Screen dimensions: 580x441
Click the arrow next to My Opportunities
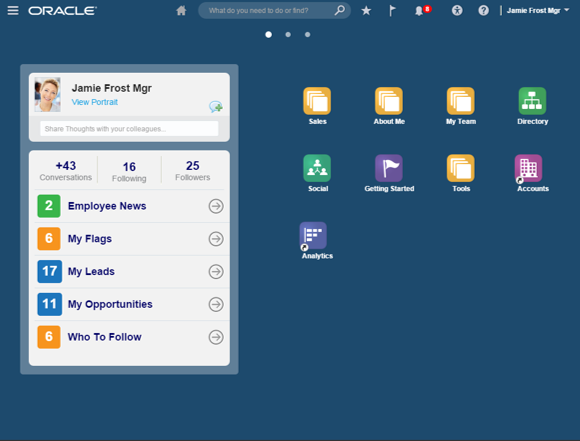coord(216,304)
